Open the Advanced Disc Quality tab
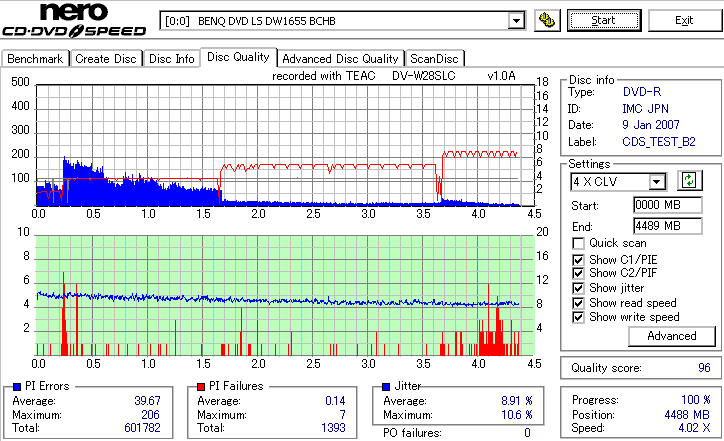This screenshot has width=724, height=441. [340, 59]
